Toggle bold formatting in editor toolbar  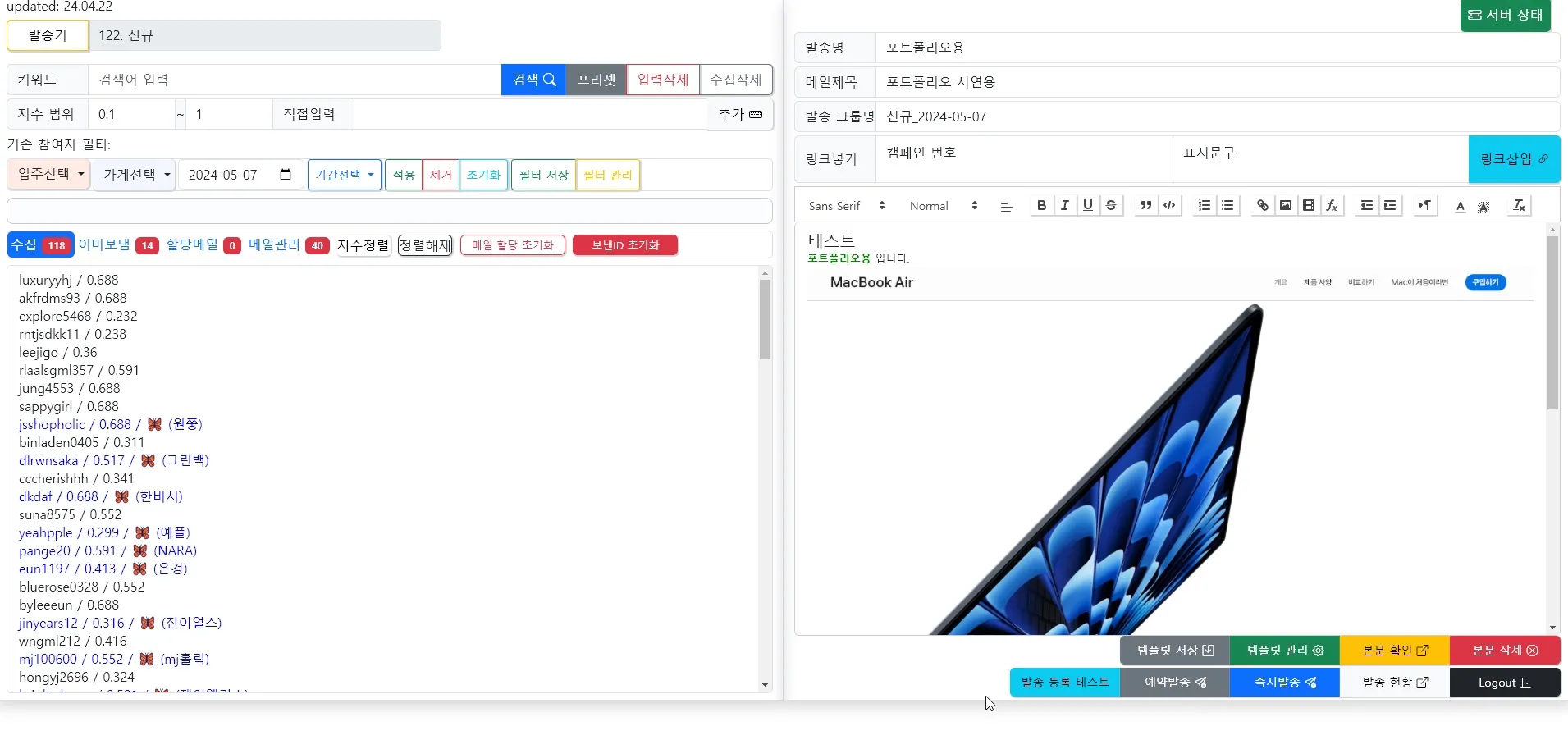pos(1041,206)
